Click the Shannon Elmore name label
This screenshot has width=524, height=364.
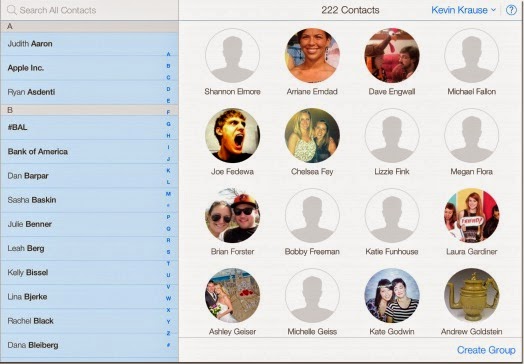tap(233, 92)
